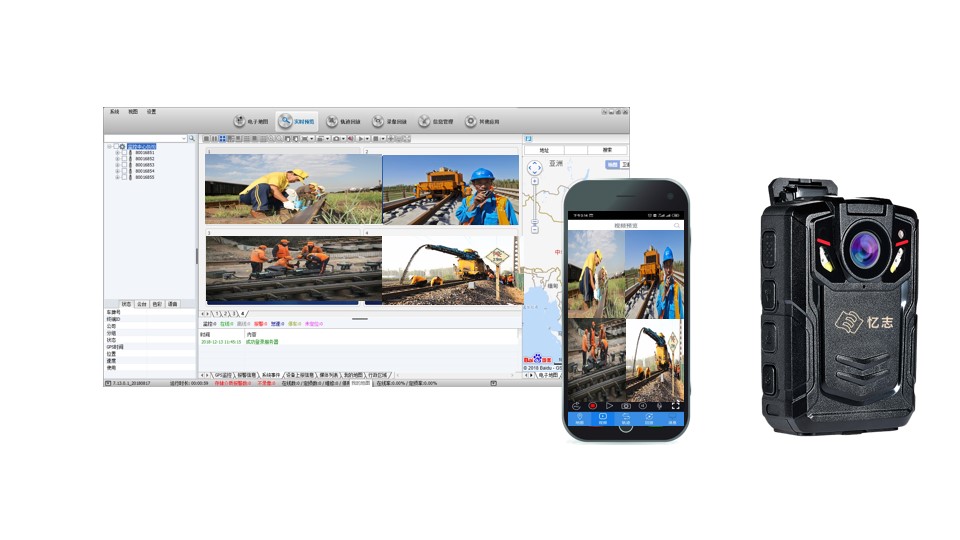
Task: Tick the checkbox next to device 80016853
Action: (x=124, y=165)
